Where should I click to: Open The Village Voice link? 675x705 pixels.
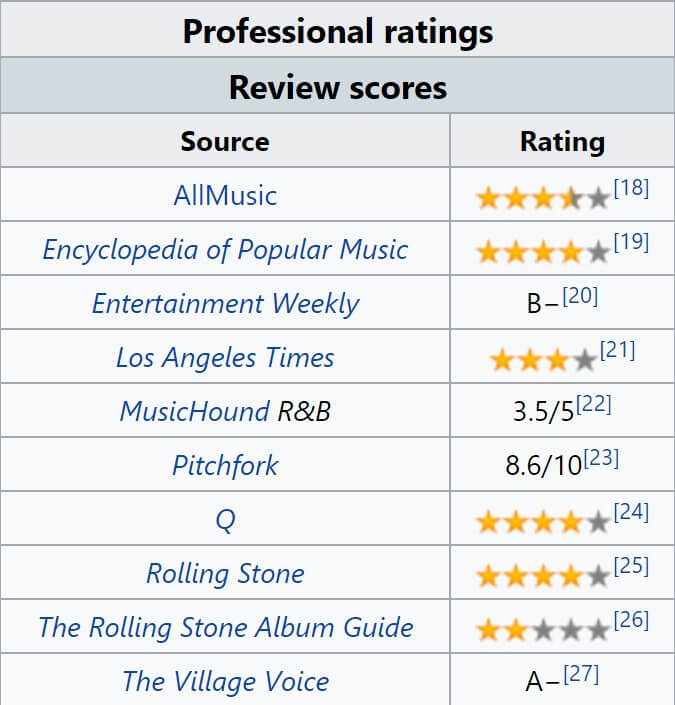(x=225, y=682)
